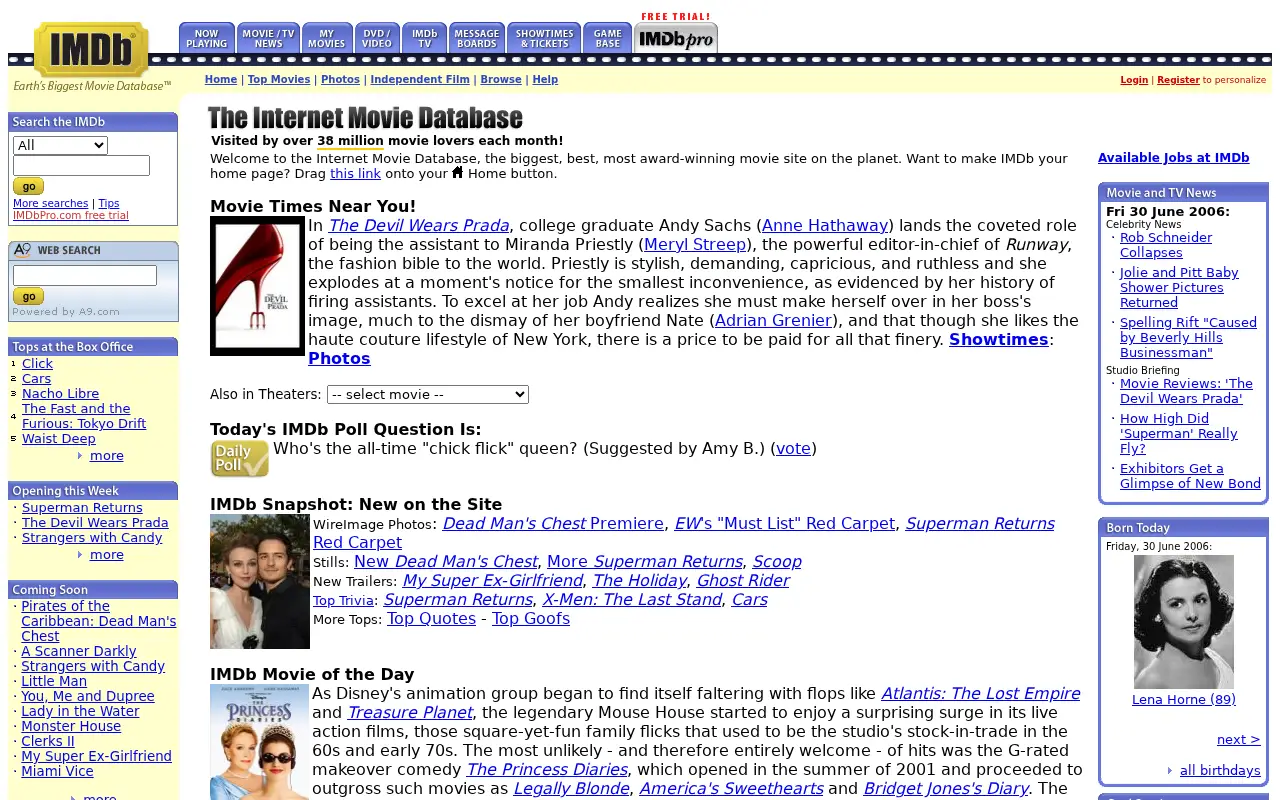
Task: Open the Message Boards tab
Action: click(477, 38)
